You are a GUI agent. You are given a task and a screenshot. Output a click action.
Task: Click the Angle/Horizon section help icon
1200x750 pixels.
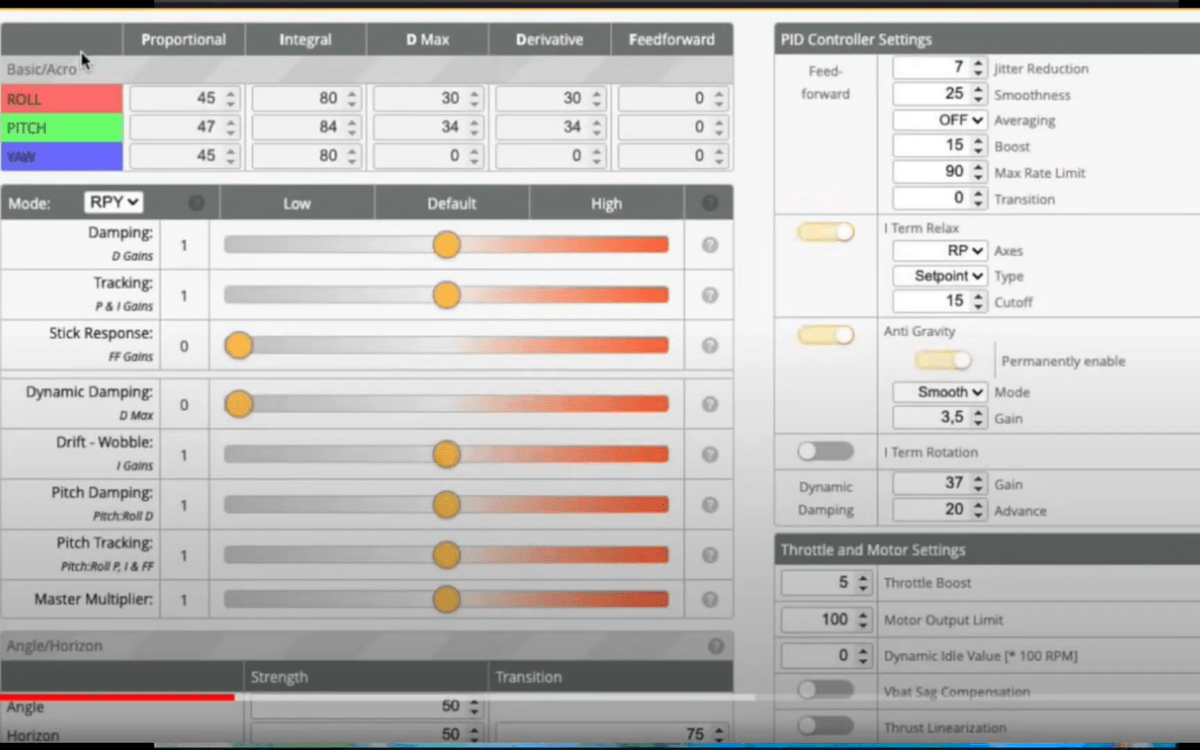point(716,646)
